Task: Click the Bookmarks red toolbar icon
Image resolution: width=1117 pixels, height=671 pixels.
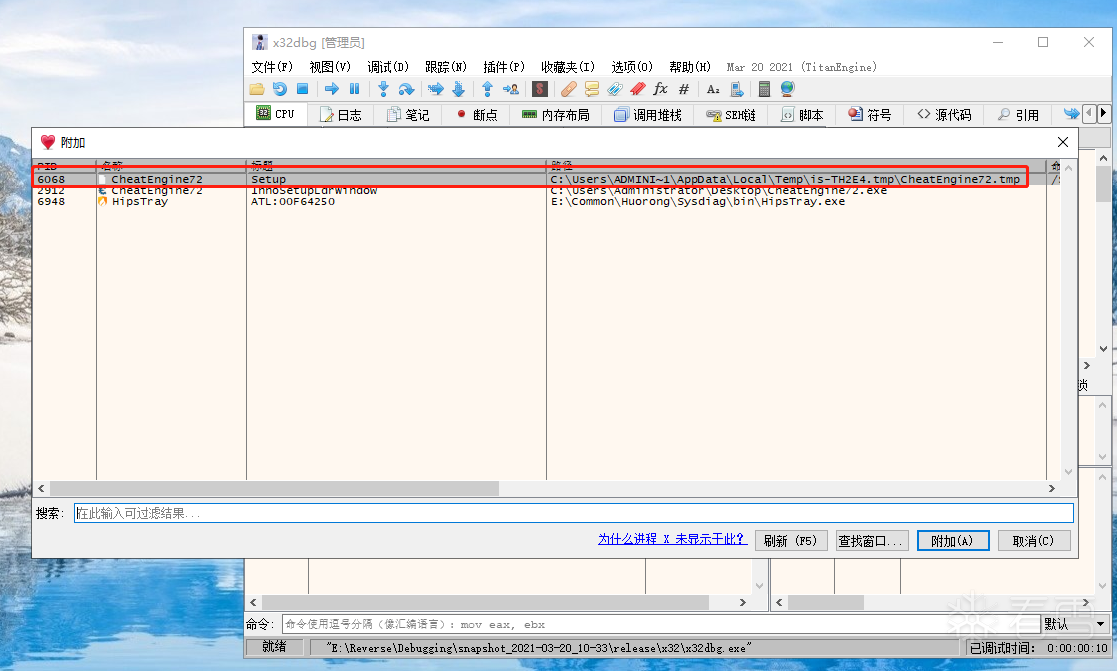Action: pos(638,89)
